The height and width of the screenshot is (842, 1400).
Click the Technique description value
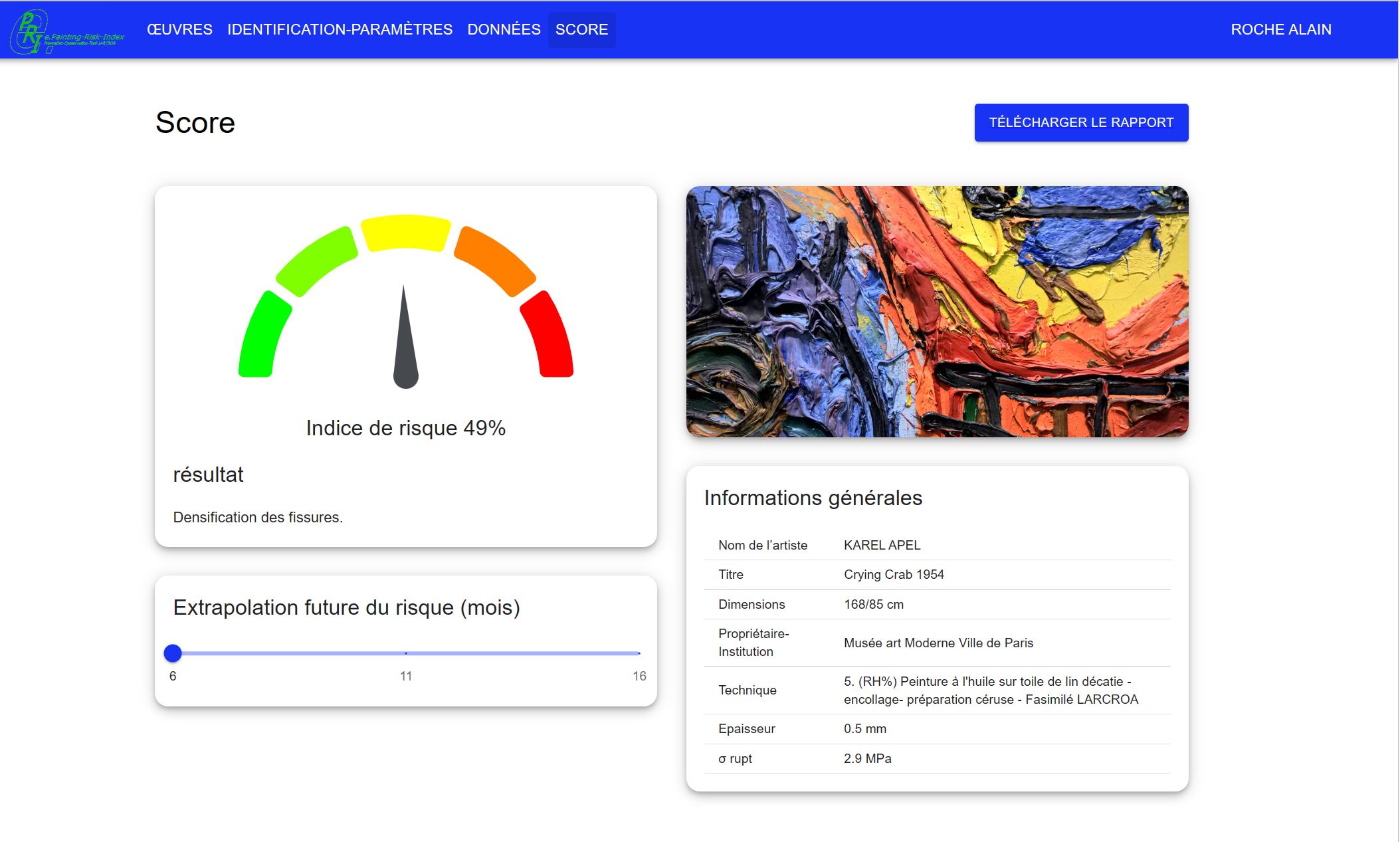[x=991, y=690]
